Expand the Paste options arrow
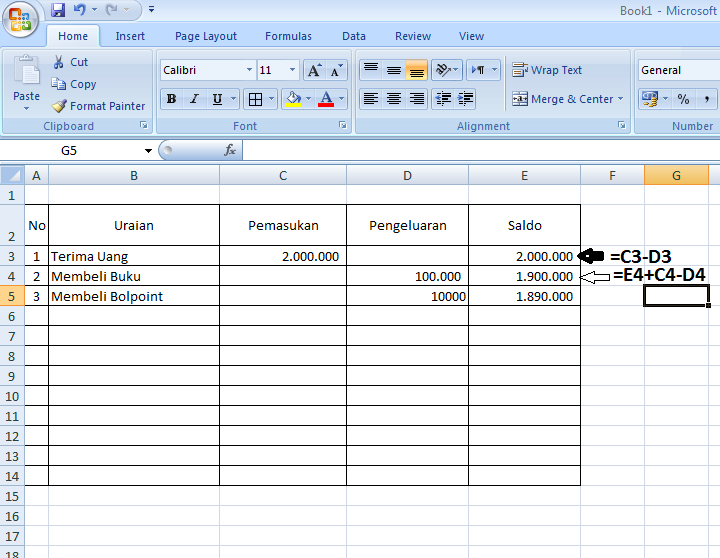The width and height of the screenshot is (720, 558). 26,108
